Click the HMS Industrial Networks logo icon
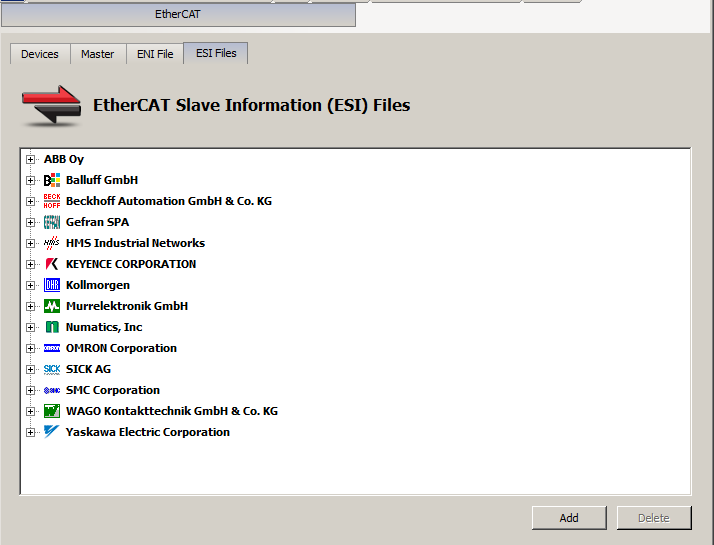Screen dimensions: 714x545 [52, 243]
